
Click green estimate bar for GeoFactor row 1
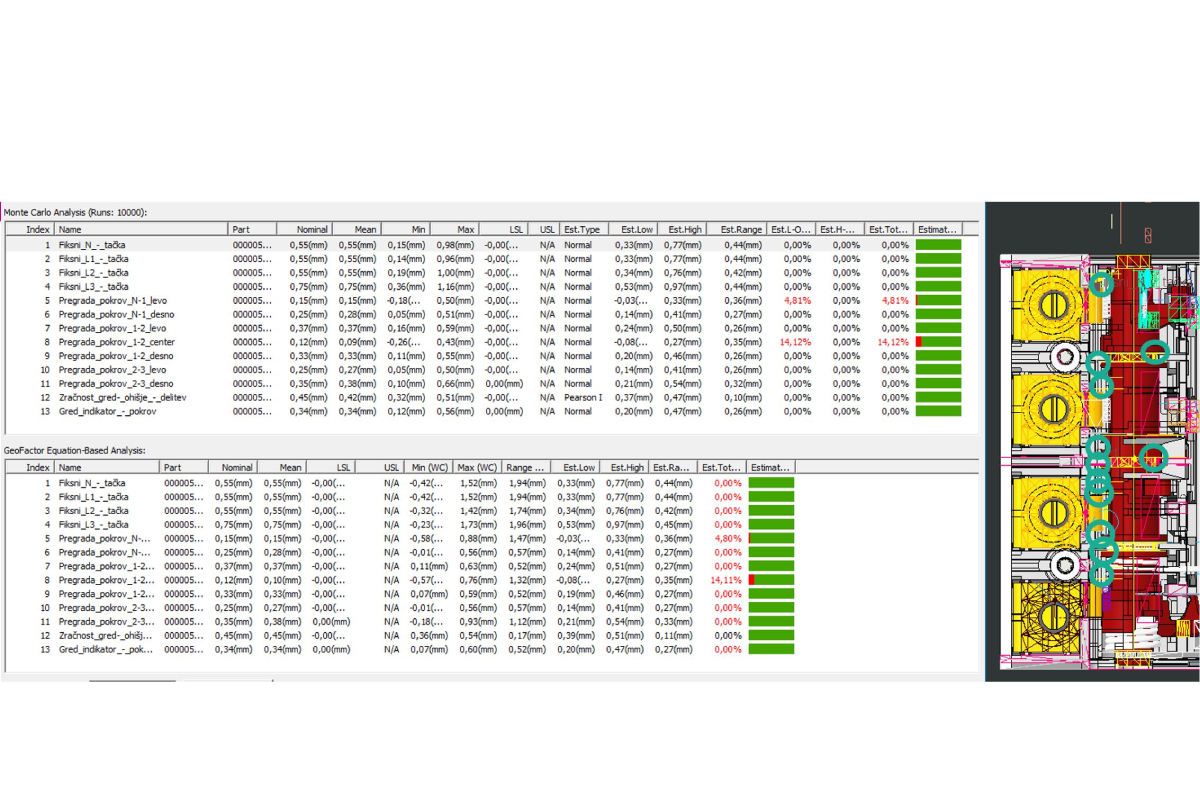pyautogui.click(x=771, y=483)
